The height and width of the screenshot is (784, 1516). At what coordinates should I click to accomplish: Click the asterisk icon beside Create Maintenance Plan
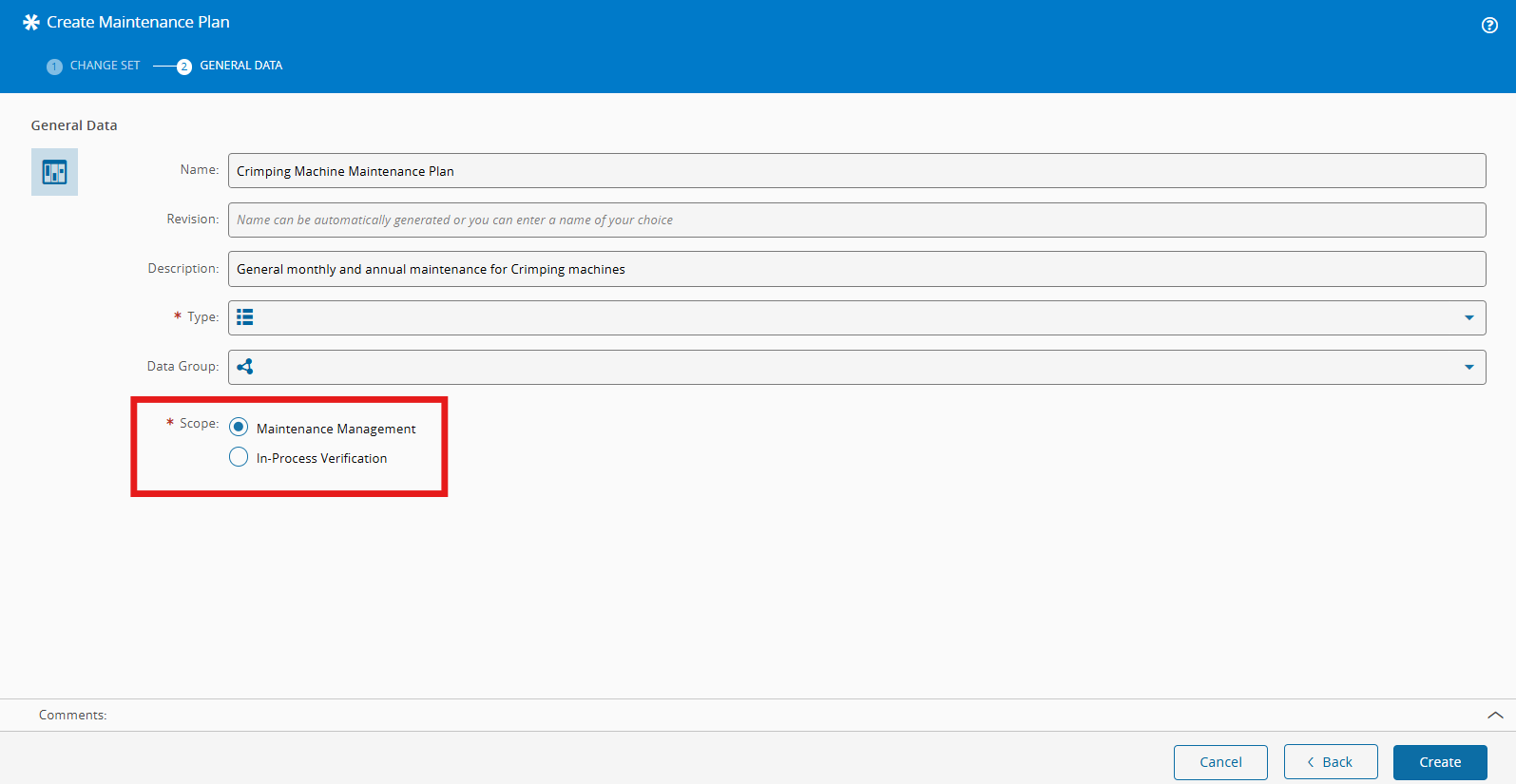[31, 22]
